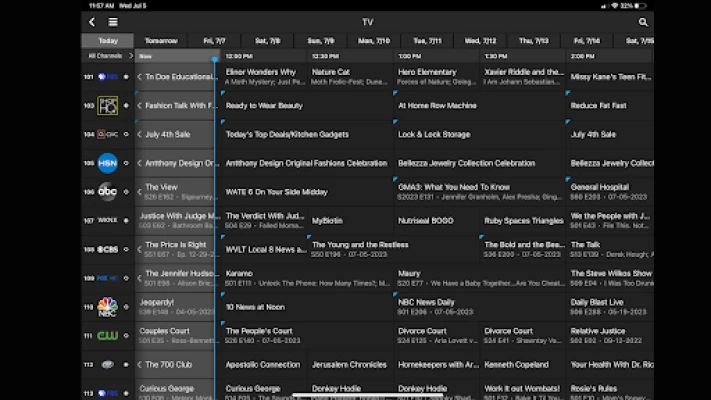Image resolution: width=711 pixels, height=400 pixels.
Task: Select the HSN channel logo
Action: click(108, 163)
